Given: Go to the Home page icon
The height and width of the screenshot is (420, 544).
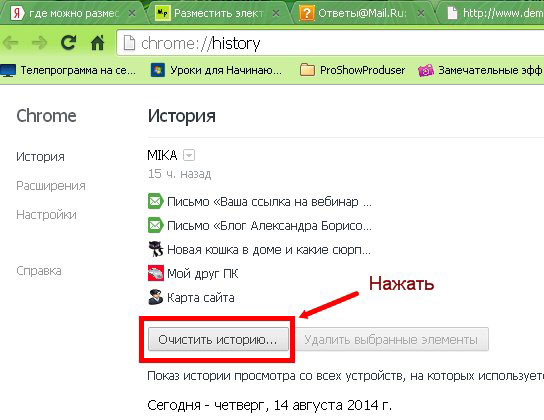Looking at the screenshot, I should coord(97,43).
